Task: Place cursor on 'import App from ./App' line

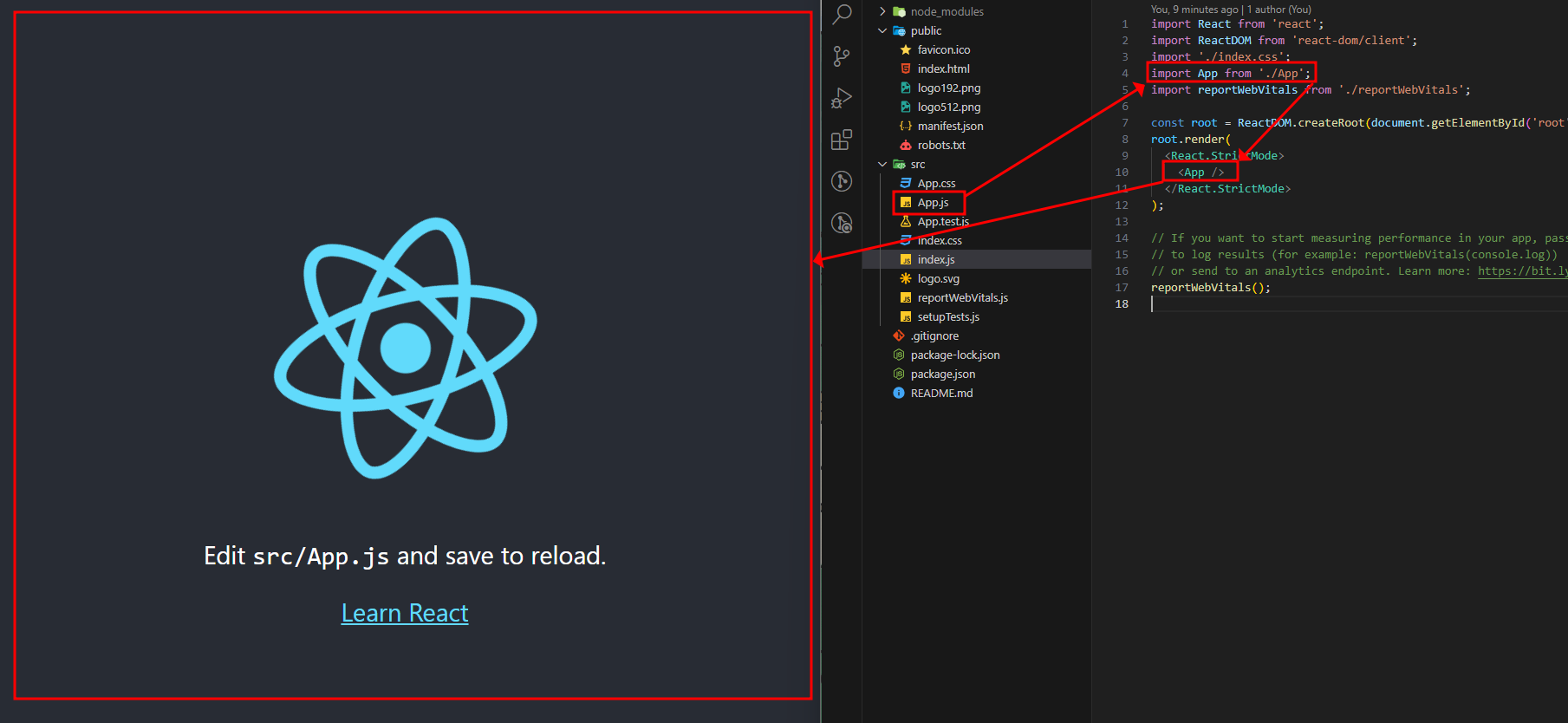Action: (1231, 74)
